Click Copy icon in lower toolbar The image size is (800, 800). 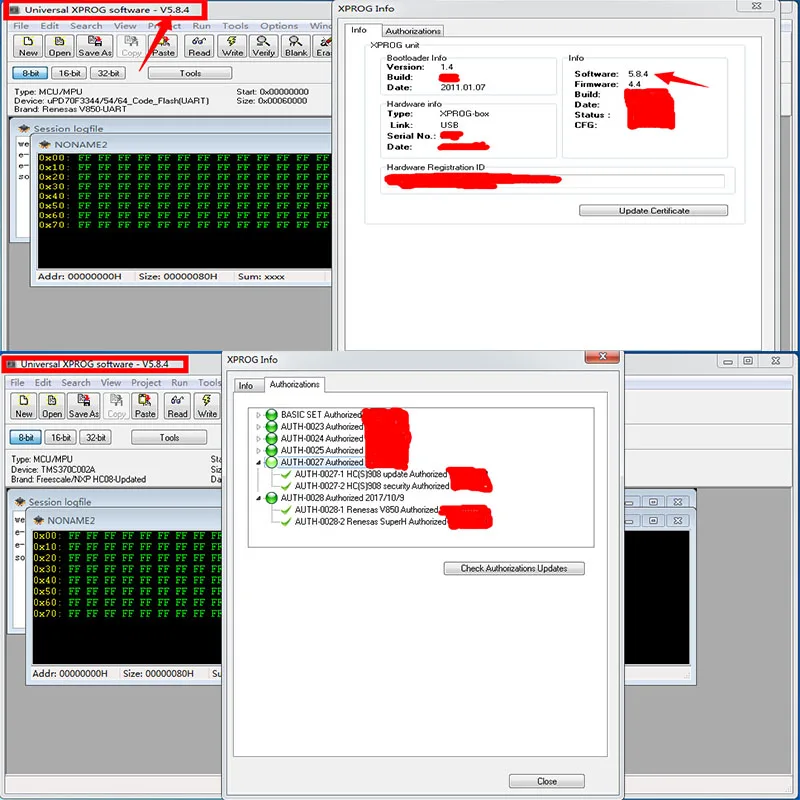point(116,406)
